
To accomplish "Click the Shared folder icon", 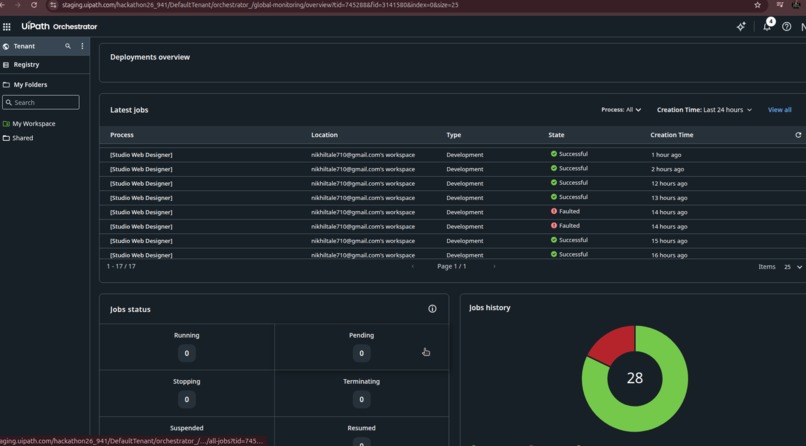I will tap(6, 138).
